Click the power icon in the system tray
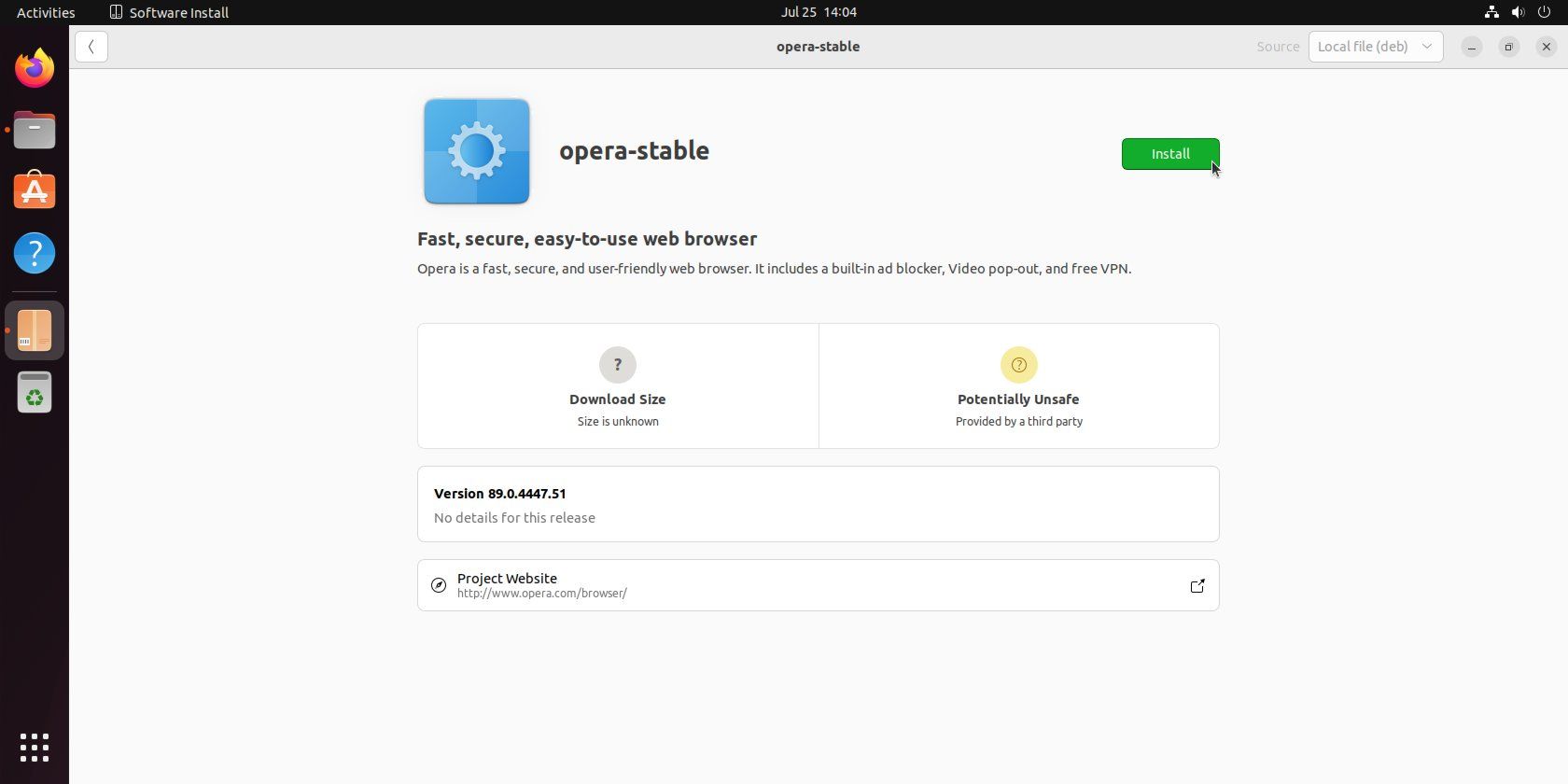Viewport: 1568px width, 784px height. pos(1544,12)
